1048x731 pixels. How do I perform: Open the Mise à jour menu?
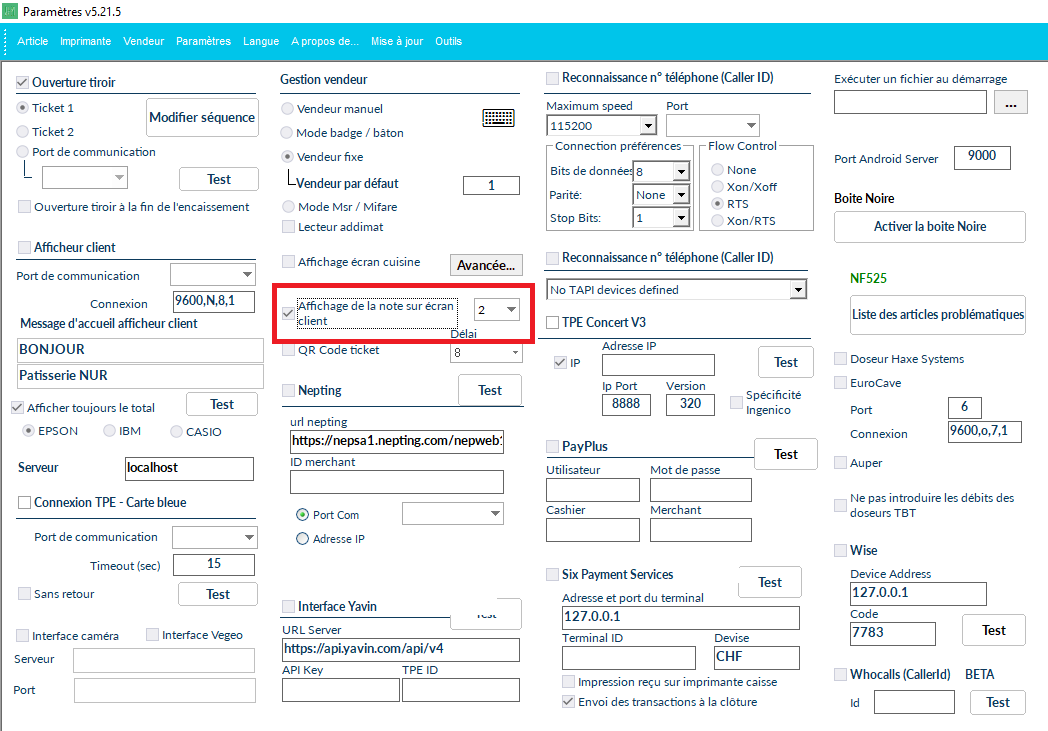[397, 41]
